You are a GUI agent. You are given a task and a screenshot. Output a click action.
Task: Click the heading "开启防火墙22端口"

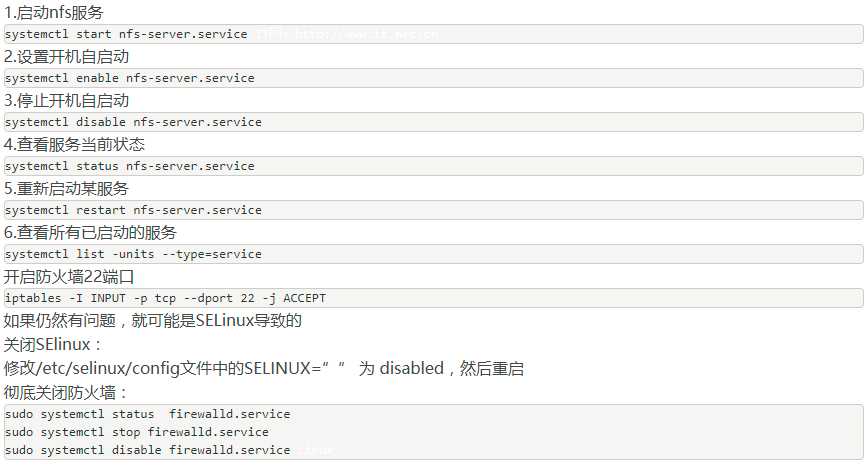point(68,277)
